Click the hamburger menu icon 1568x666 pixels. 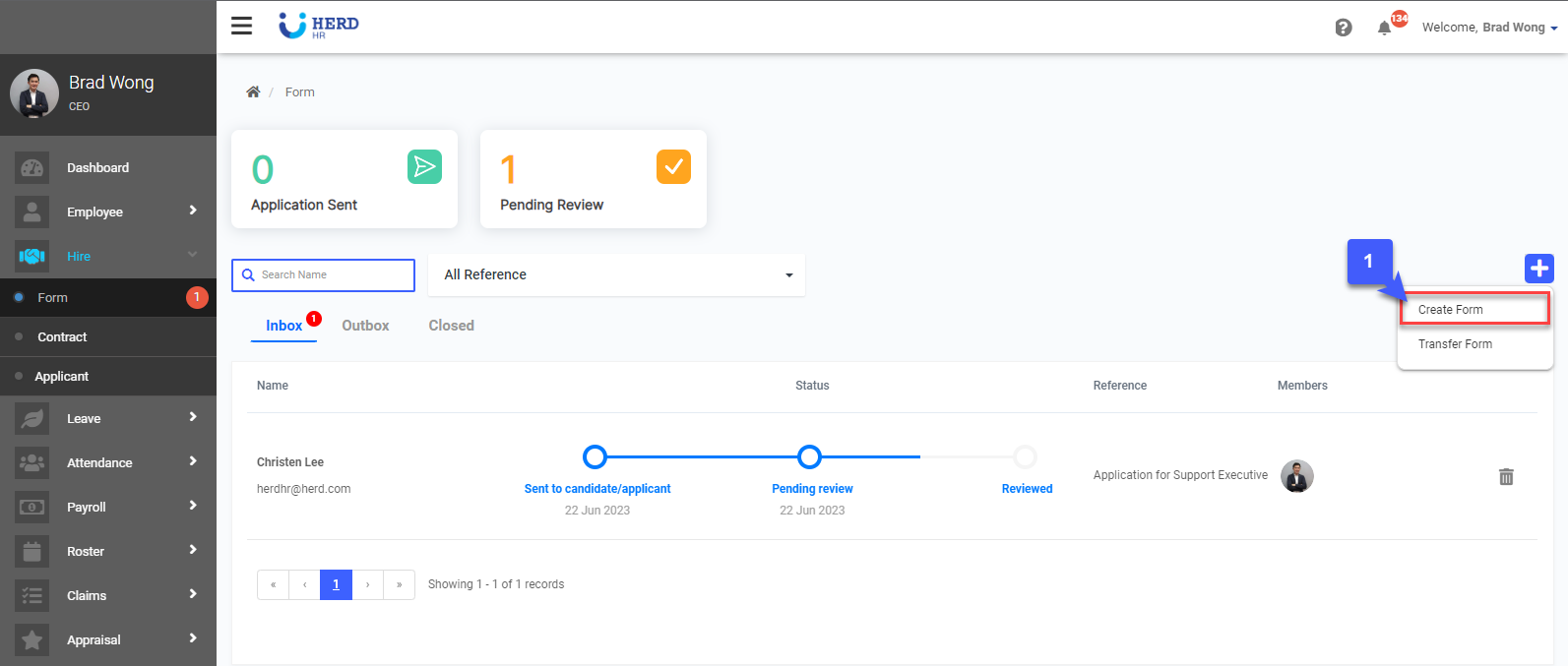[241, 26]
